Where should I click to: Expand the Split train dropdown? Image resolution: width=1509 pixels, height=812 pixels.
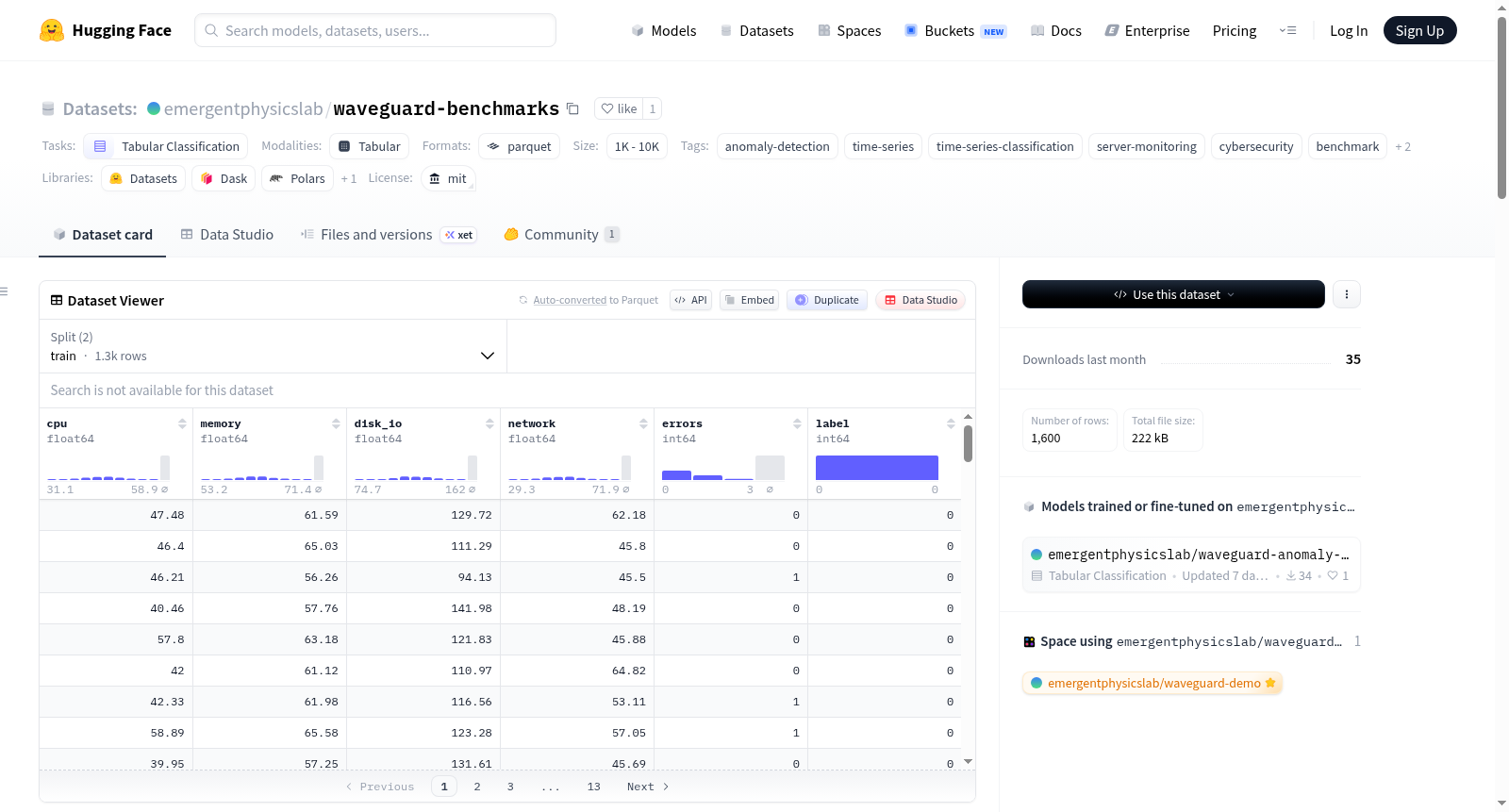[x=273, y=346]
